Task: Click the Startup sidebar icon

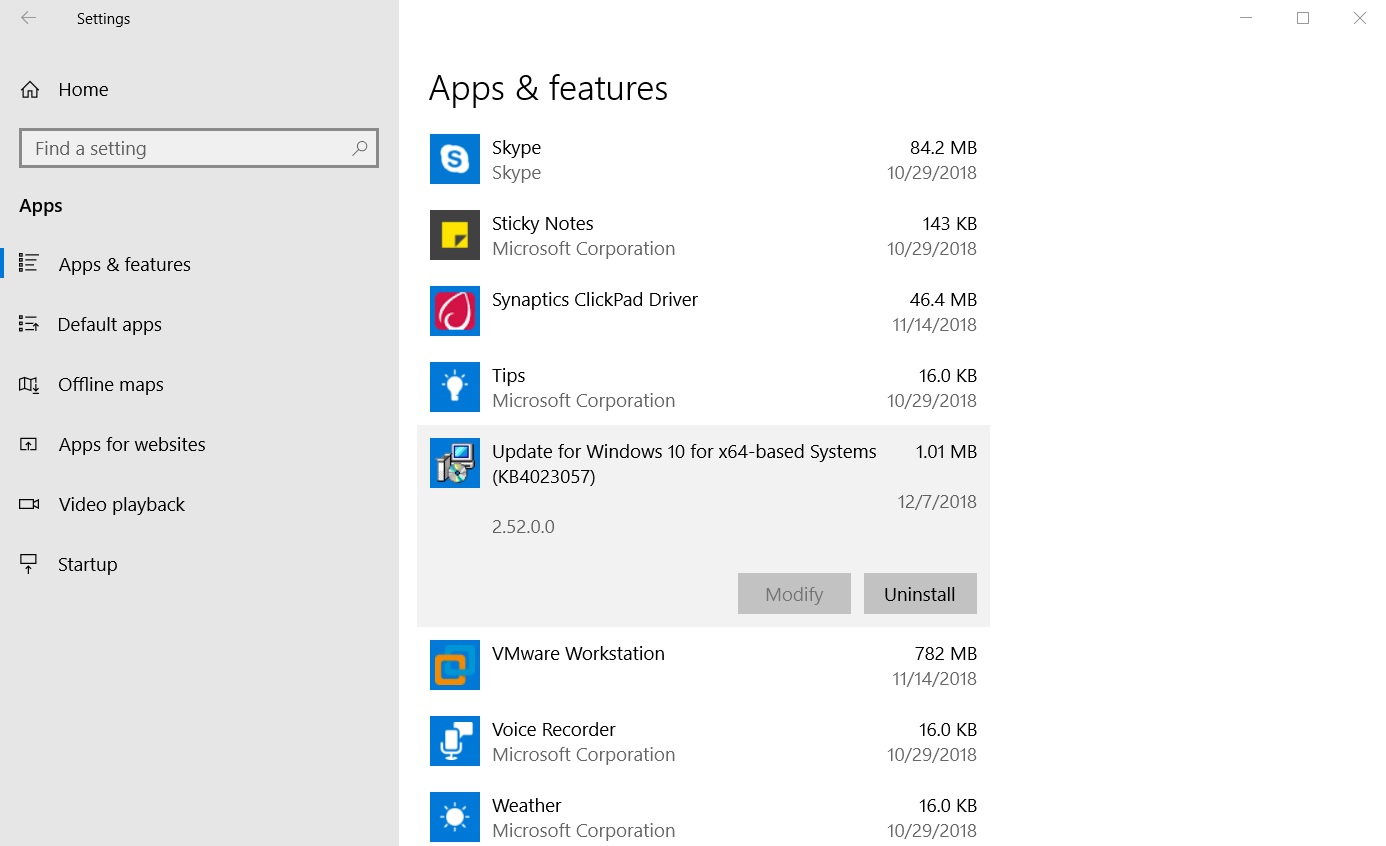Action: tap(29, 564)
